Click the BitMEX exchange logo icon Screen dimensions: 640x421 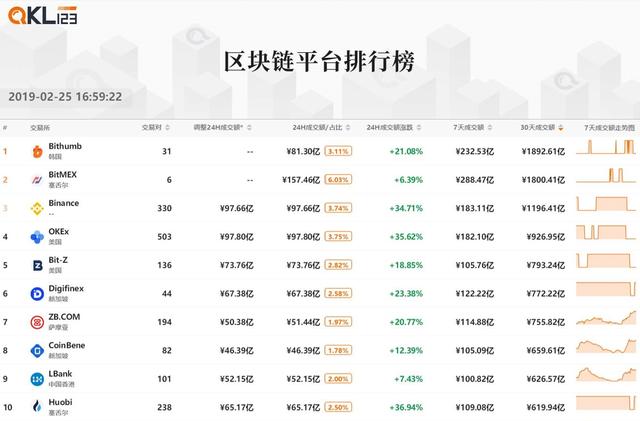point(37,180)
